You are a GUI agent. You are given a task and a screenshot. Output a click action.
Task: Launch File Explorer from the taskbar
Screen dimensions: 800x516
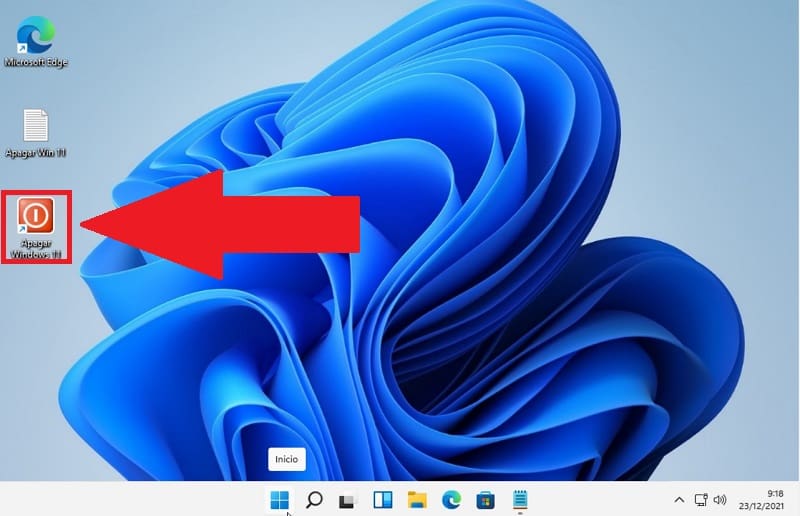coord(417,500)
